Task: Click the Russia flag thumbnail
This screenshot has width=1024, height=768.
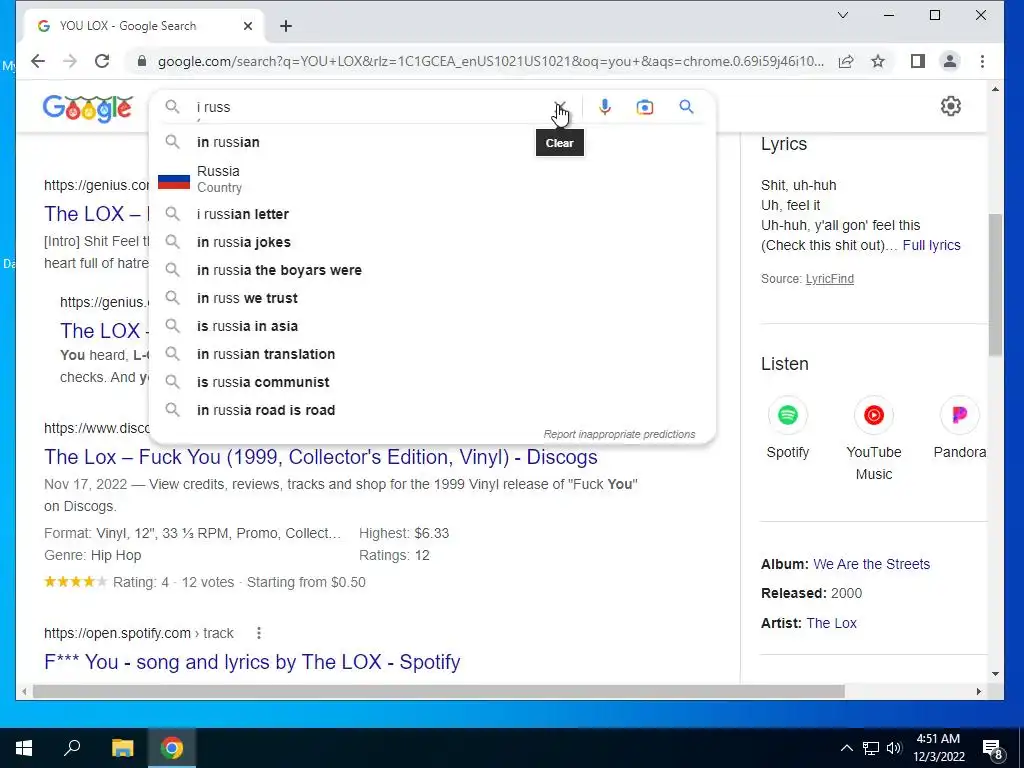Action: [x=174, y=181]
